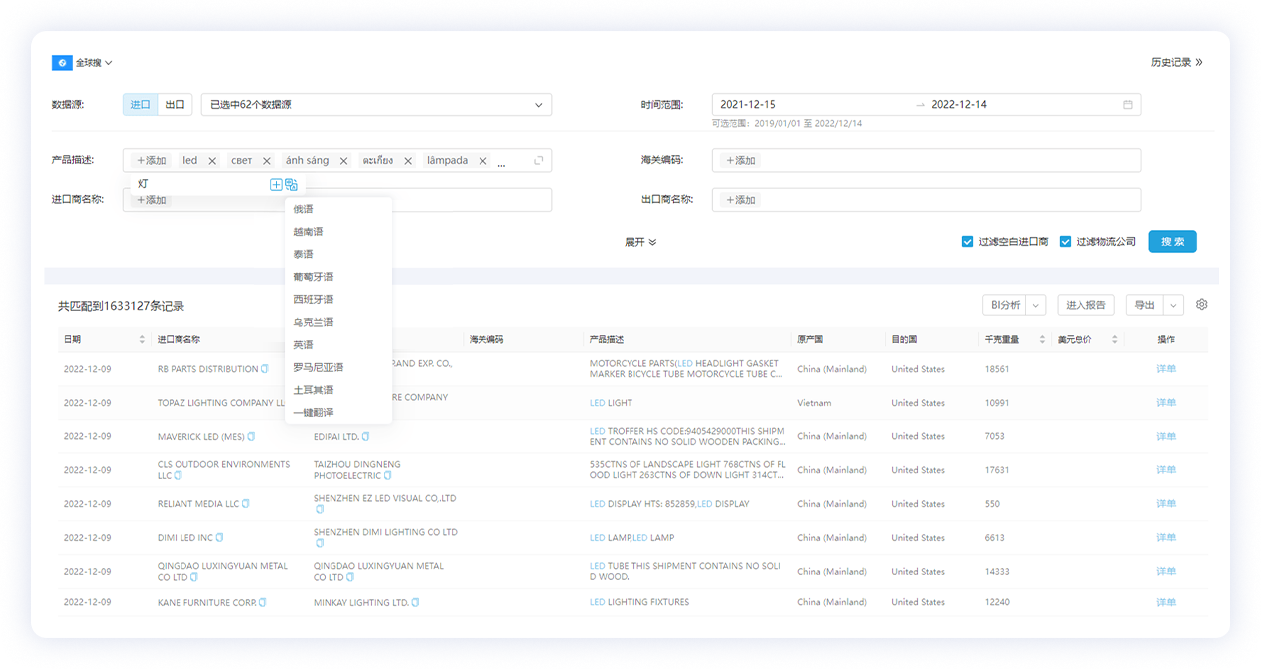1261x669 pixels.
Task: Uncheck 过滤空白进口商 checkbox
Action: click(967, 242)
